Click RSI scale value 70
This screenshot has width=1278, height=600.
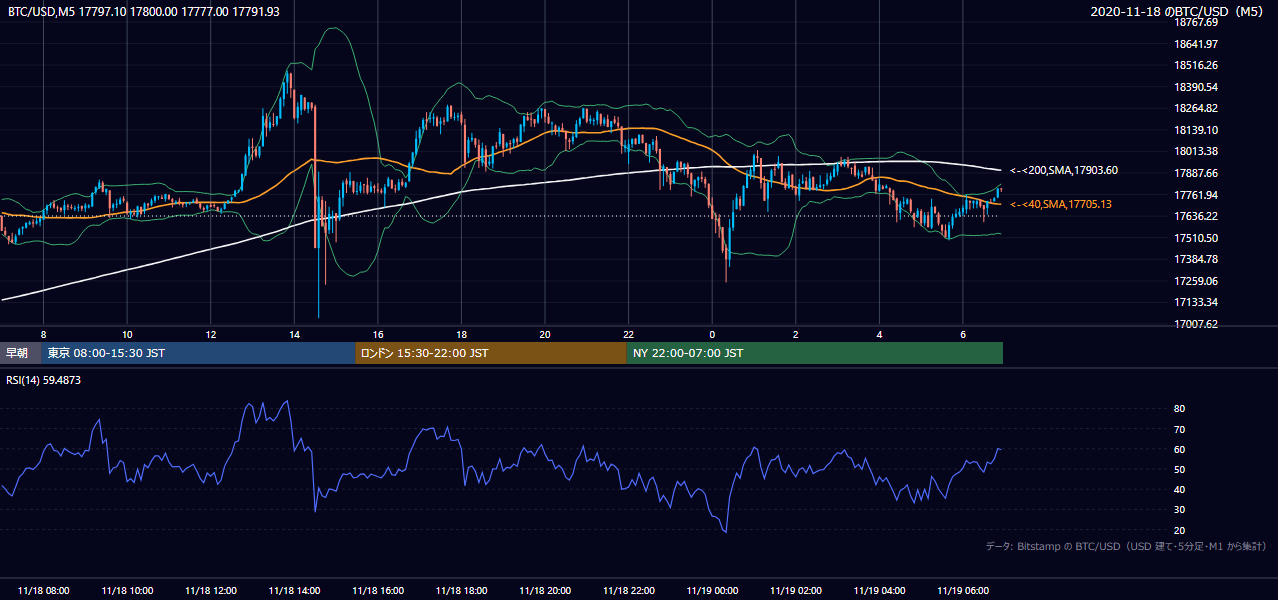[1179, 429]
